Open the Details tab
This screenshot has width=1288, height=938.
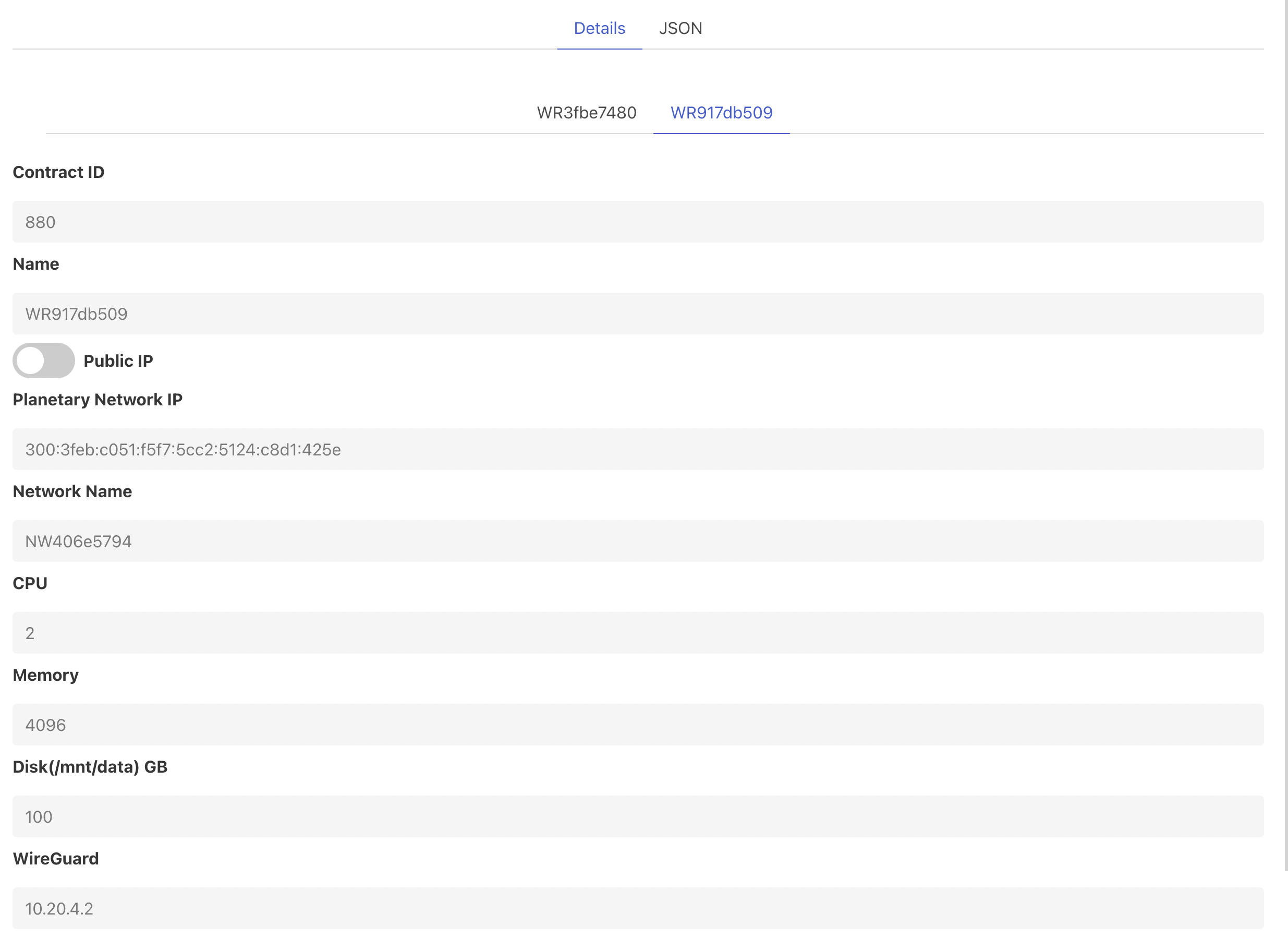(x=599, y=28)
